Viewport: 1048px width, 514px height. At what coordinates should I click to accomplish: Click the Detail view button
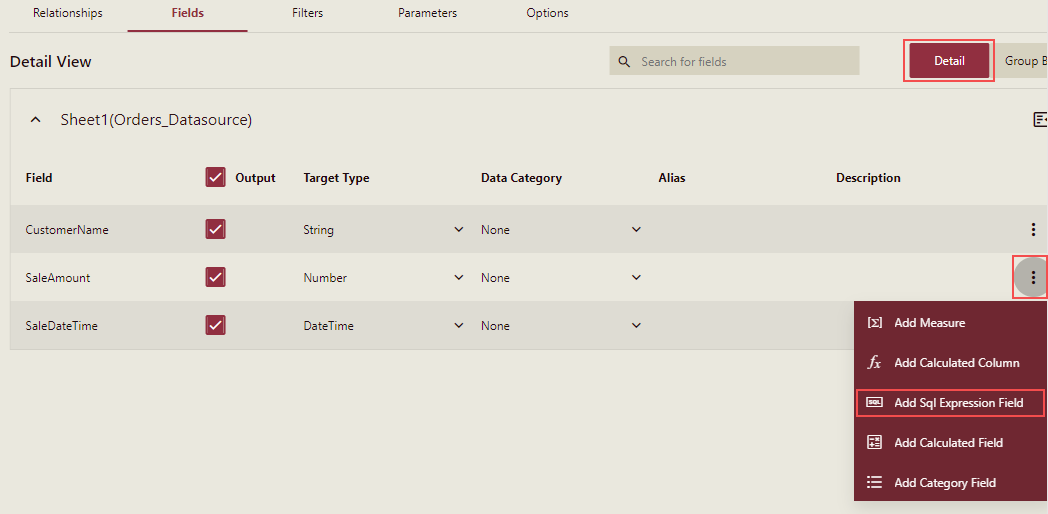949,61
